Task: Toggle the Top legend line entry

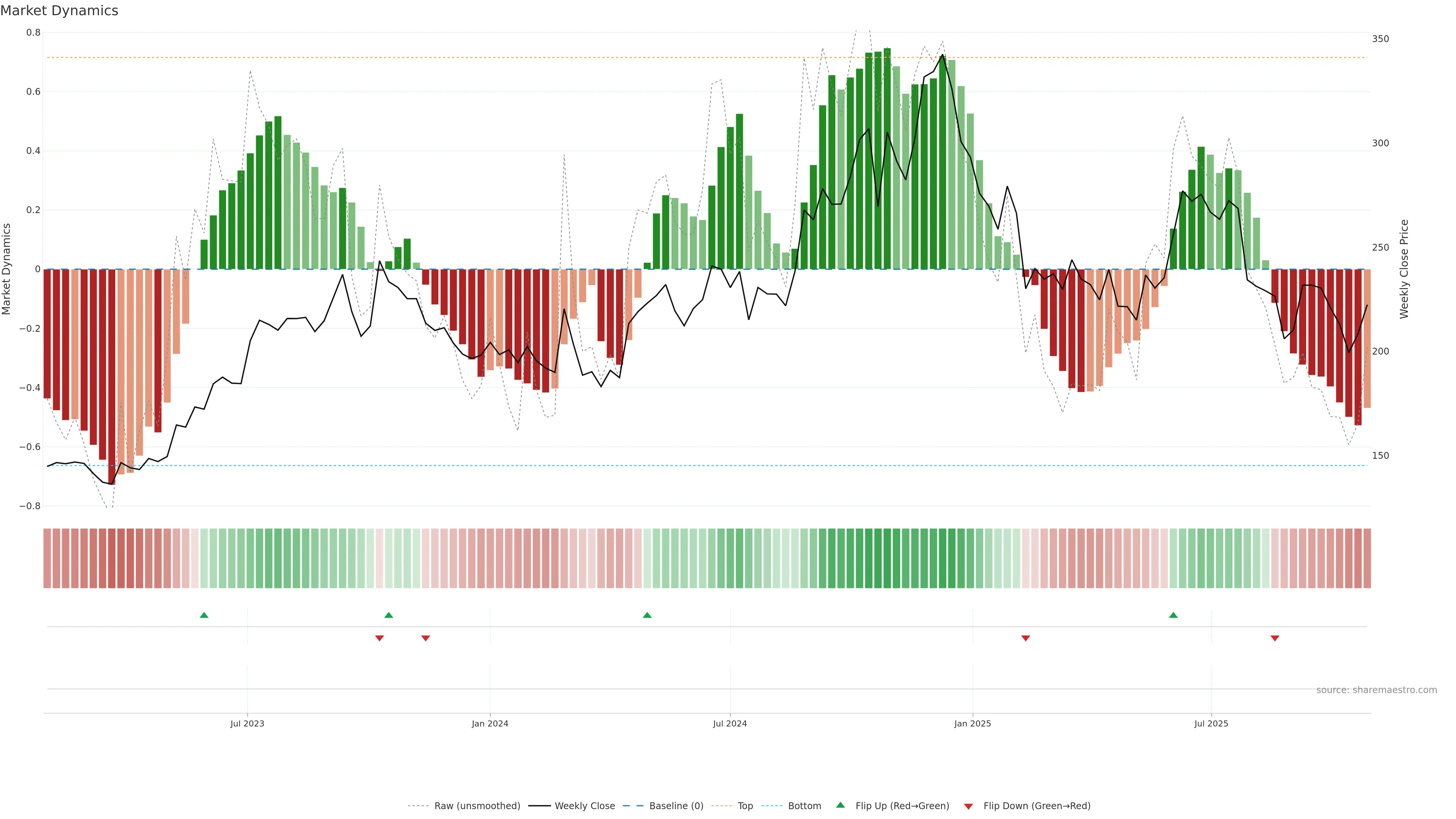Action: point(745,805)
